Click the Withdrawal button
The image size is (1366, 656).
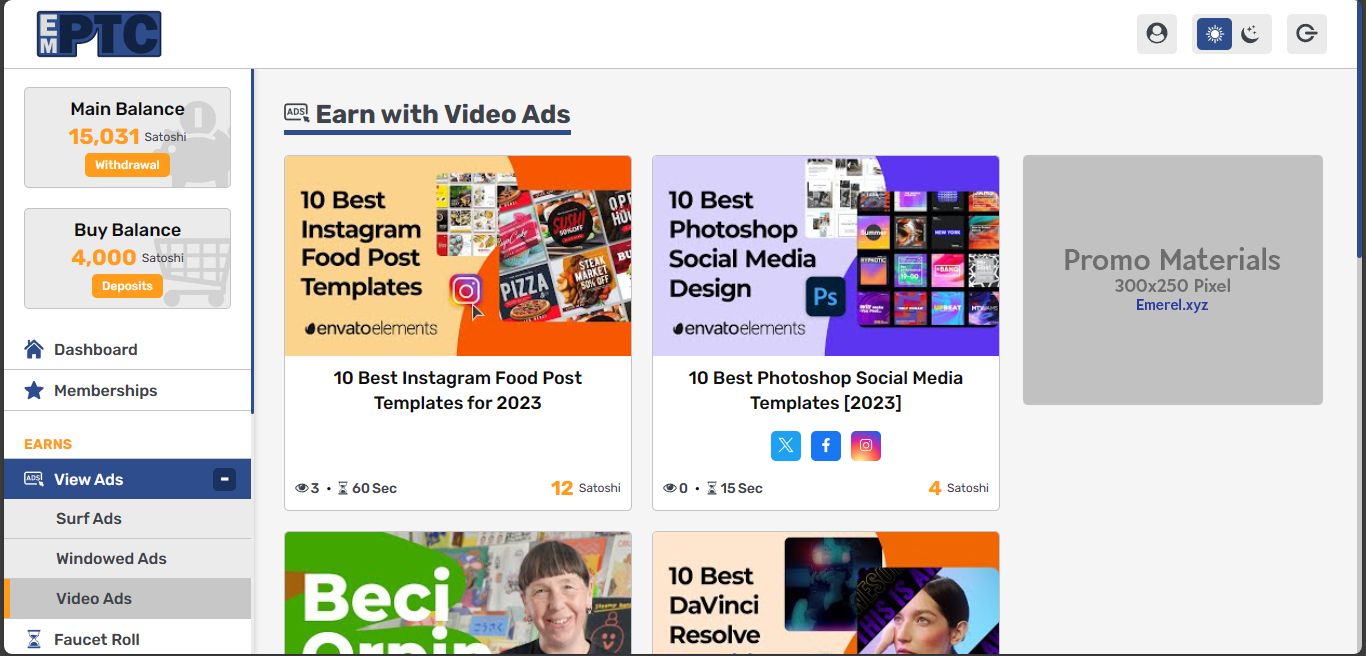coord(127,165)
